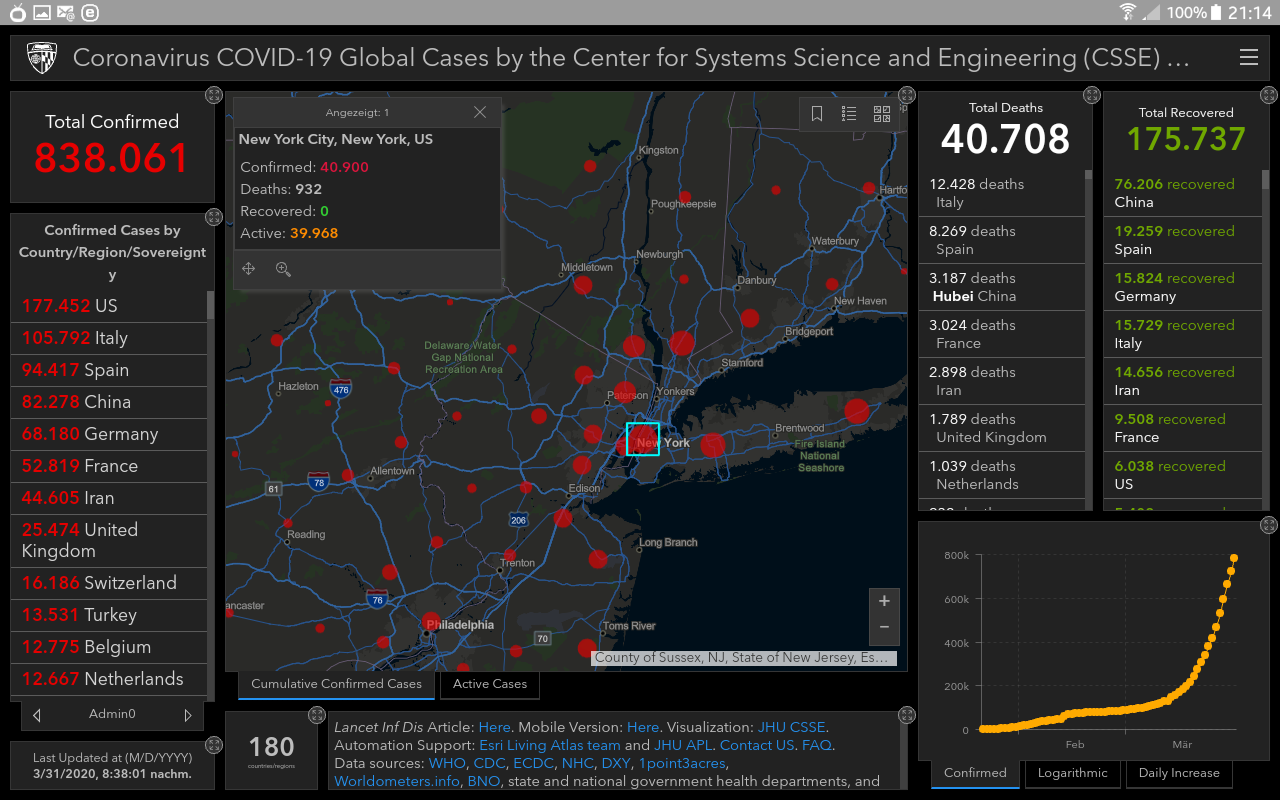The image size is (1280, 800).
Task: Tap the picture notification icon
Action: [x=41, y=13]
